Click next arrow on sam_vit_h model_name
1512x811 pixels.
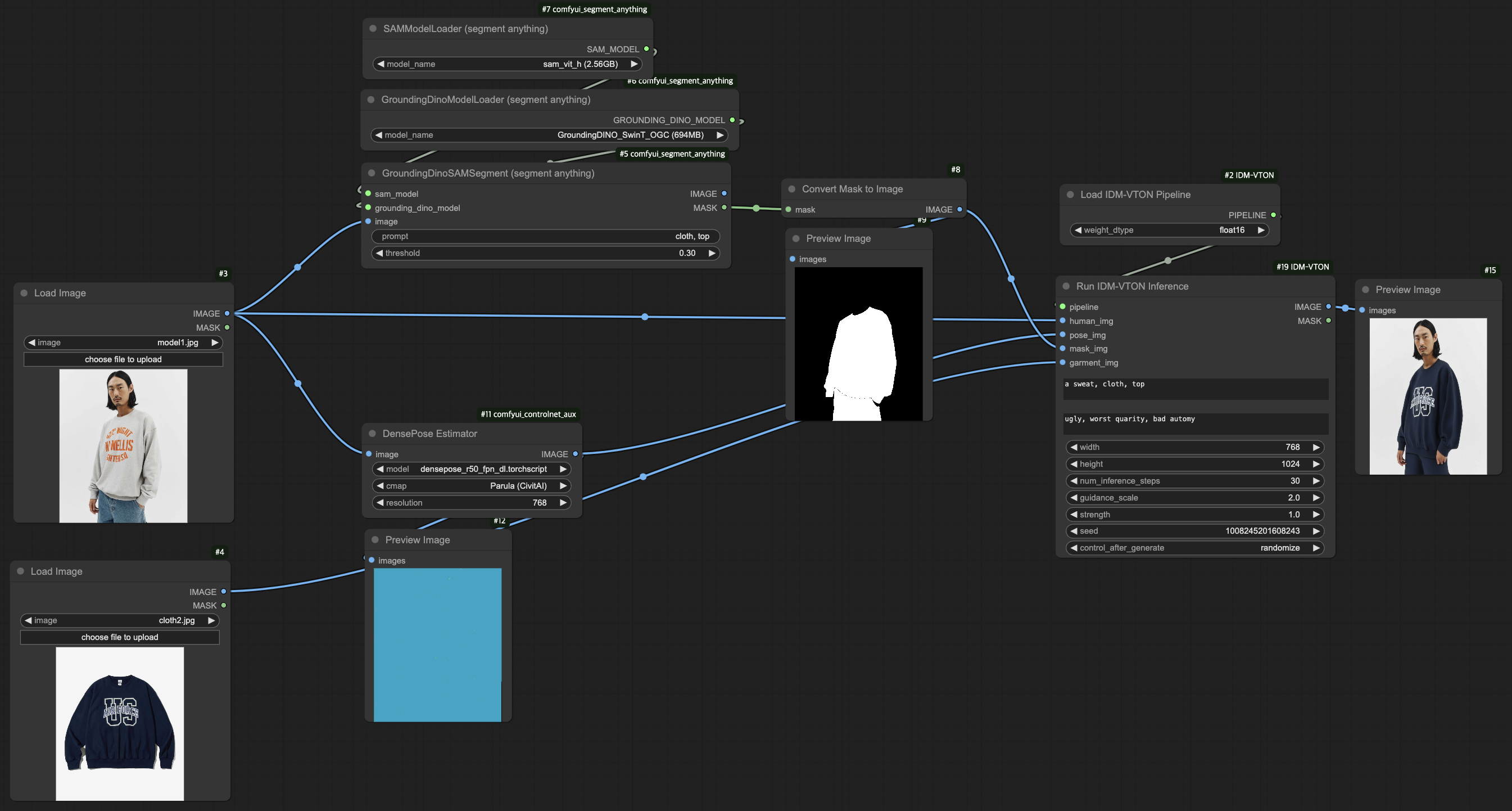[634, 64]
